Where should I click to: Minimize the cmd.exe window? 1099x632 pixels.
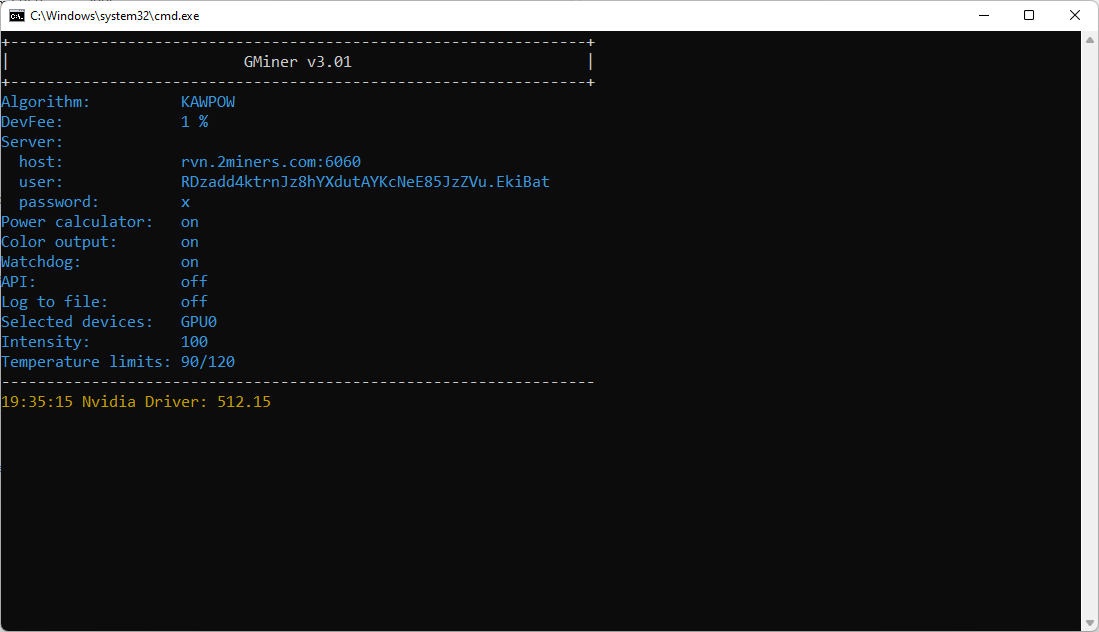[984, 15]
